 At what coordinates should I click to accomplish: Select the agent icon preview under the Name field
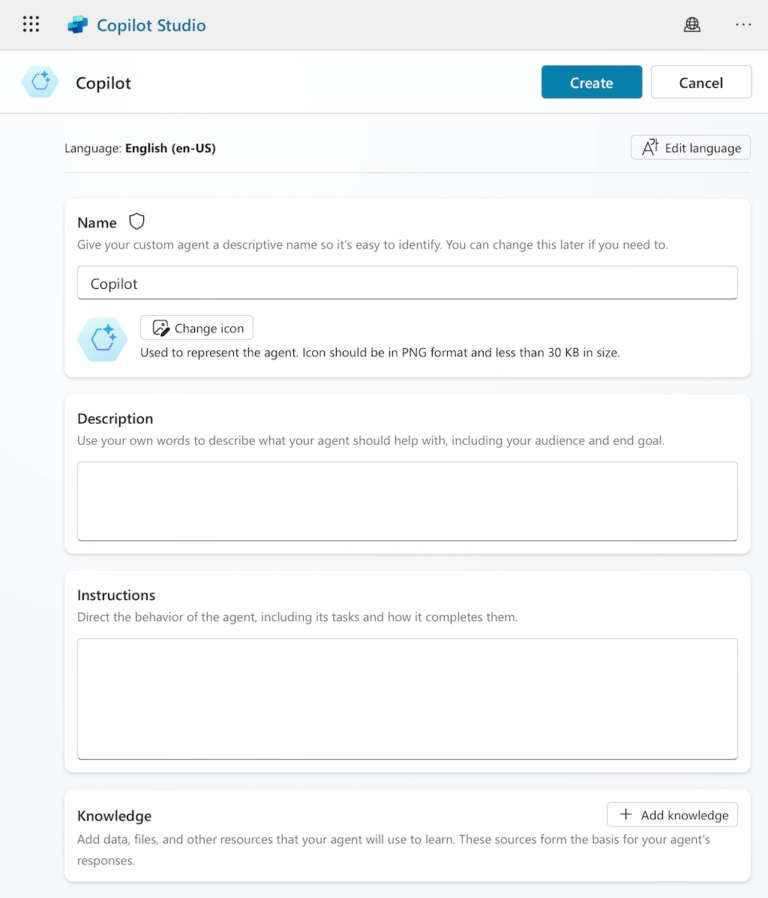coord(102,340)
